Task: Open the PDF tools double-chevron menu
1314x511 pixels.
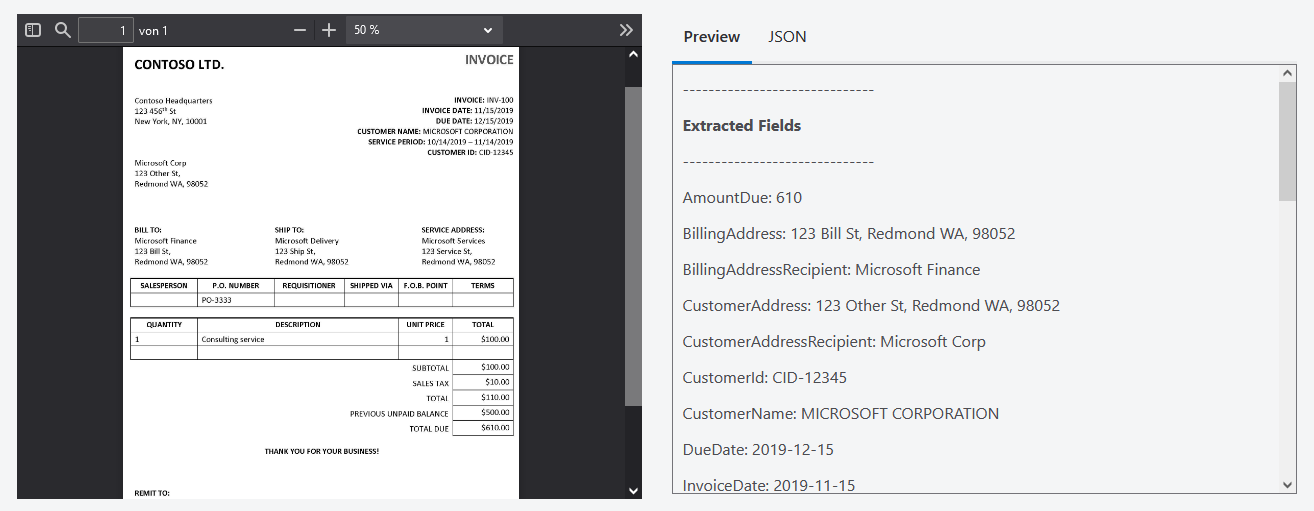Action: tap(626, 30)
